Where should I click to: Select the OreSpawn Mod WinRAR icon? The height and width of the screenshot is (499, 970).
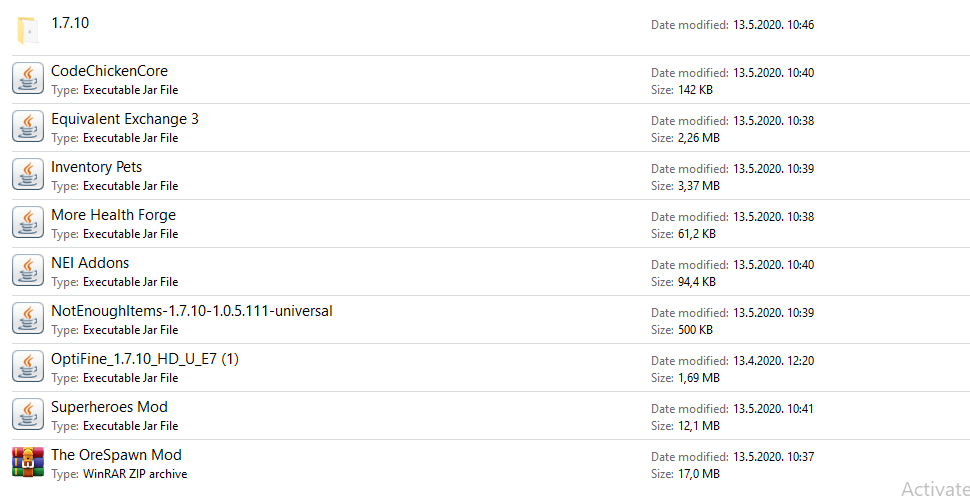click(27, 463)
